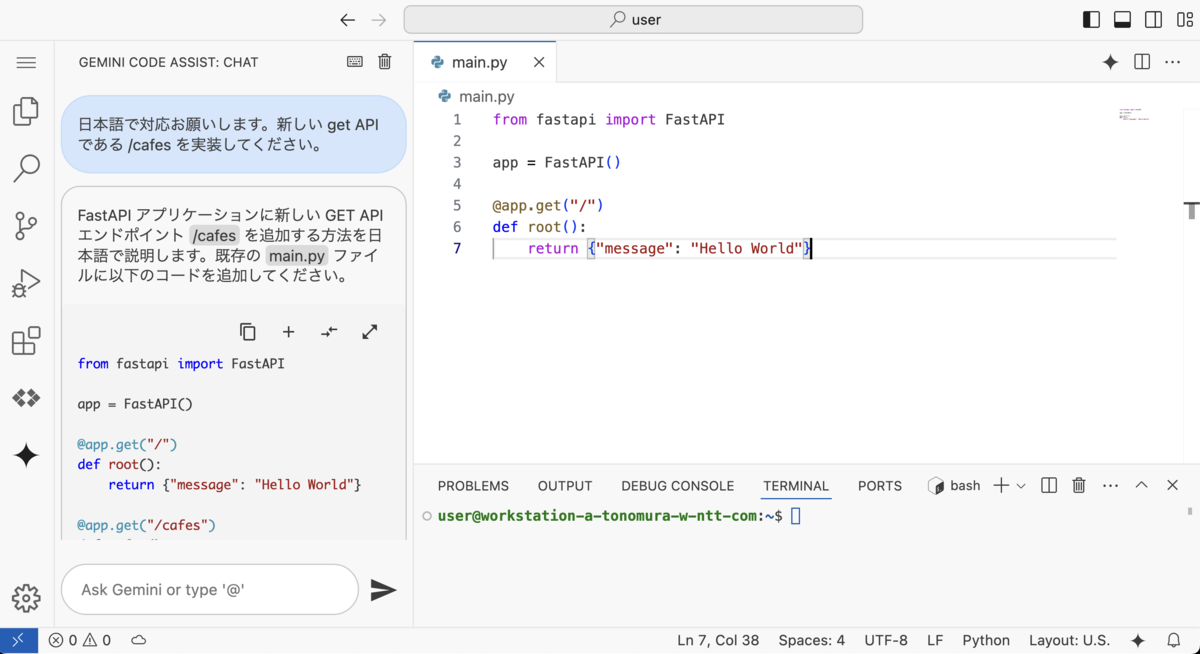Click the editor minimap preview
The width and height of the screenshot is (1200, 654).
click(x=1135, y=114)
